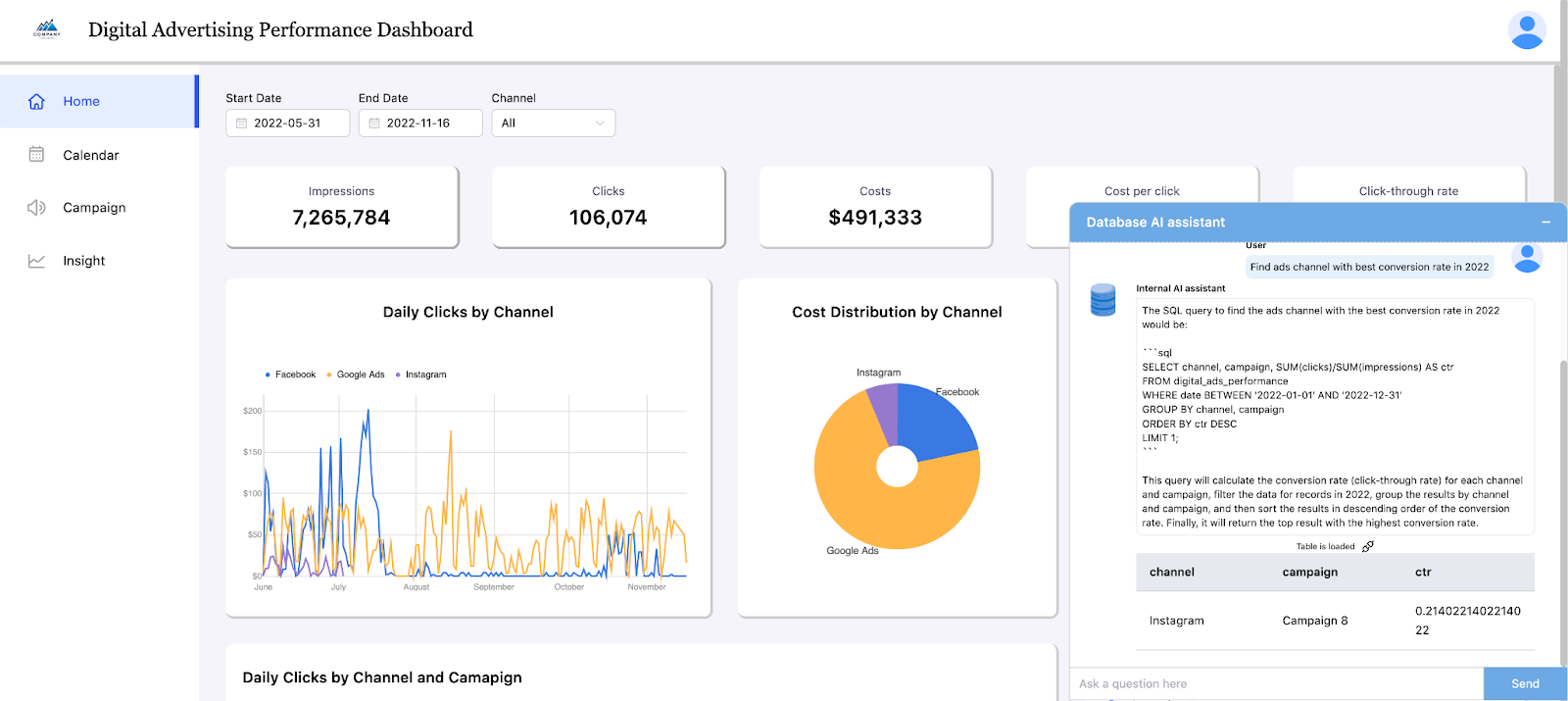This screenshot has width=1568, height=701.
Task: Click the Cost Distribution by Channel title
Action: coord(897,312)
